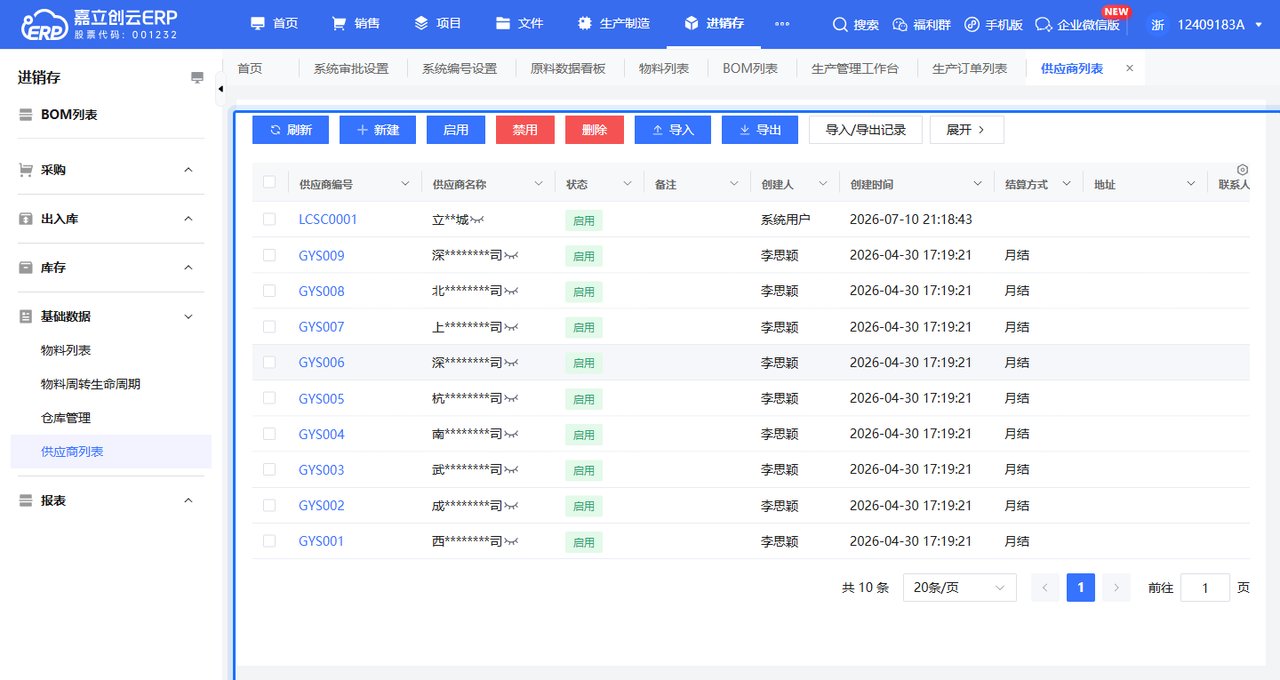Viewport: 1280px width, 680px height.
Task: Open the 项目 top menu
Action: 437,24
